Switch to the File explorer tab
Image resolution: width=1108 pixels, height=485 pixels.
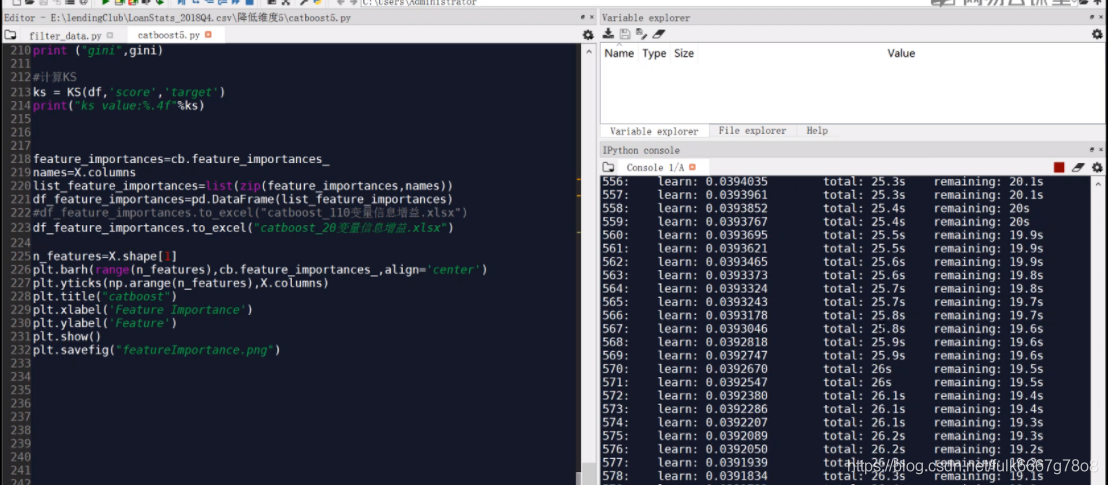pyautogui.click(x=752, y=131)
